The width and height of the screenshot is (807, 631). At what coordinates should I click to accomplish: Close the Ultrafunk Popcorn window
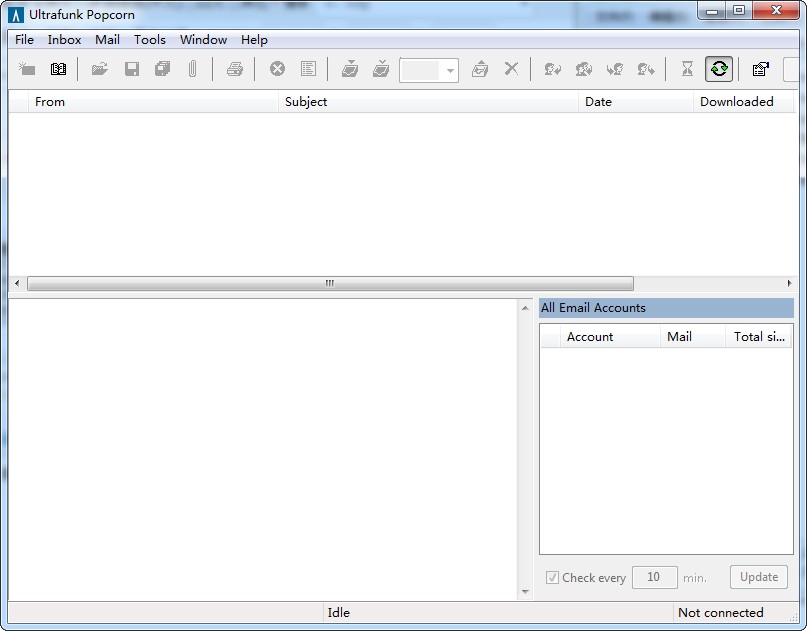pyautogui.click(x=776, y=11)
